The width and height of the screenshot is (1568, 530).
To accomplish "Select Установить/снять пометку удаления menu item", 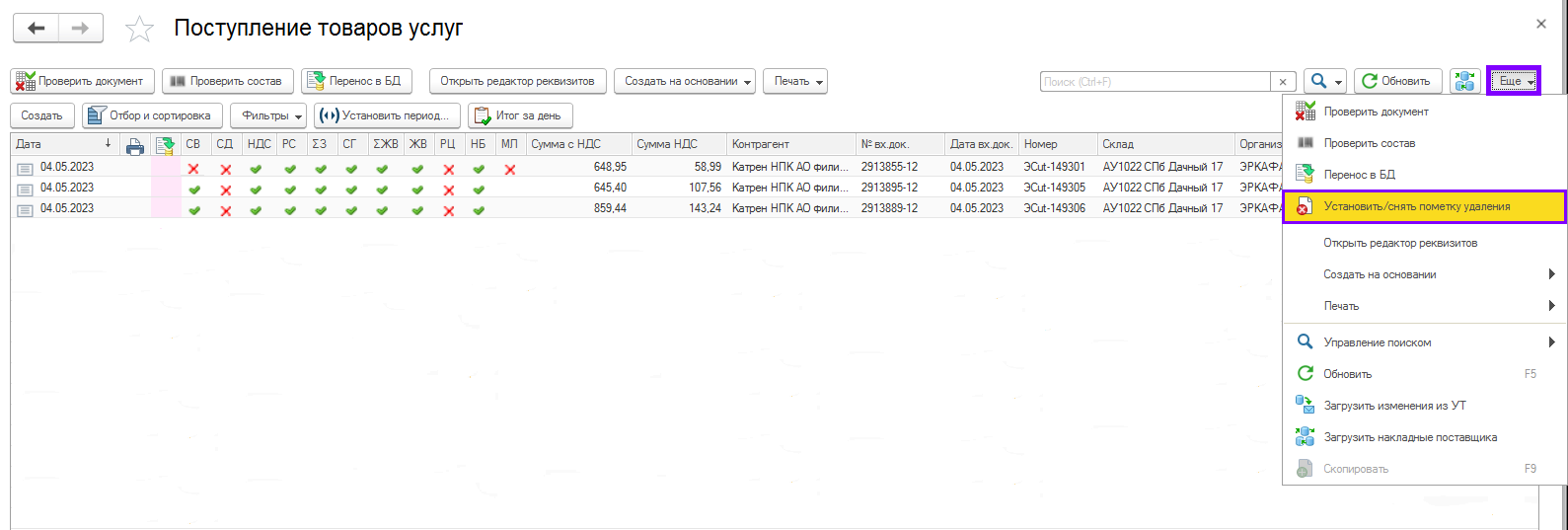I will 1416,206.
